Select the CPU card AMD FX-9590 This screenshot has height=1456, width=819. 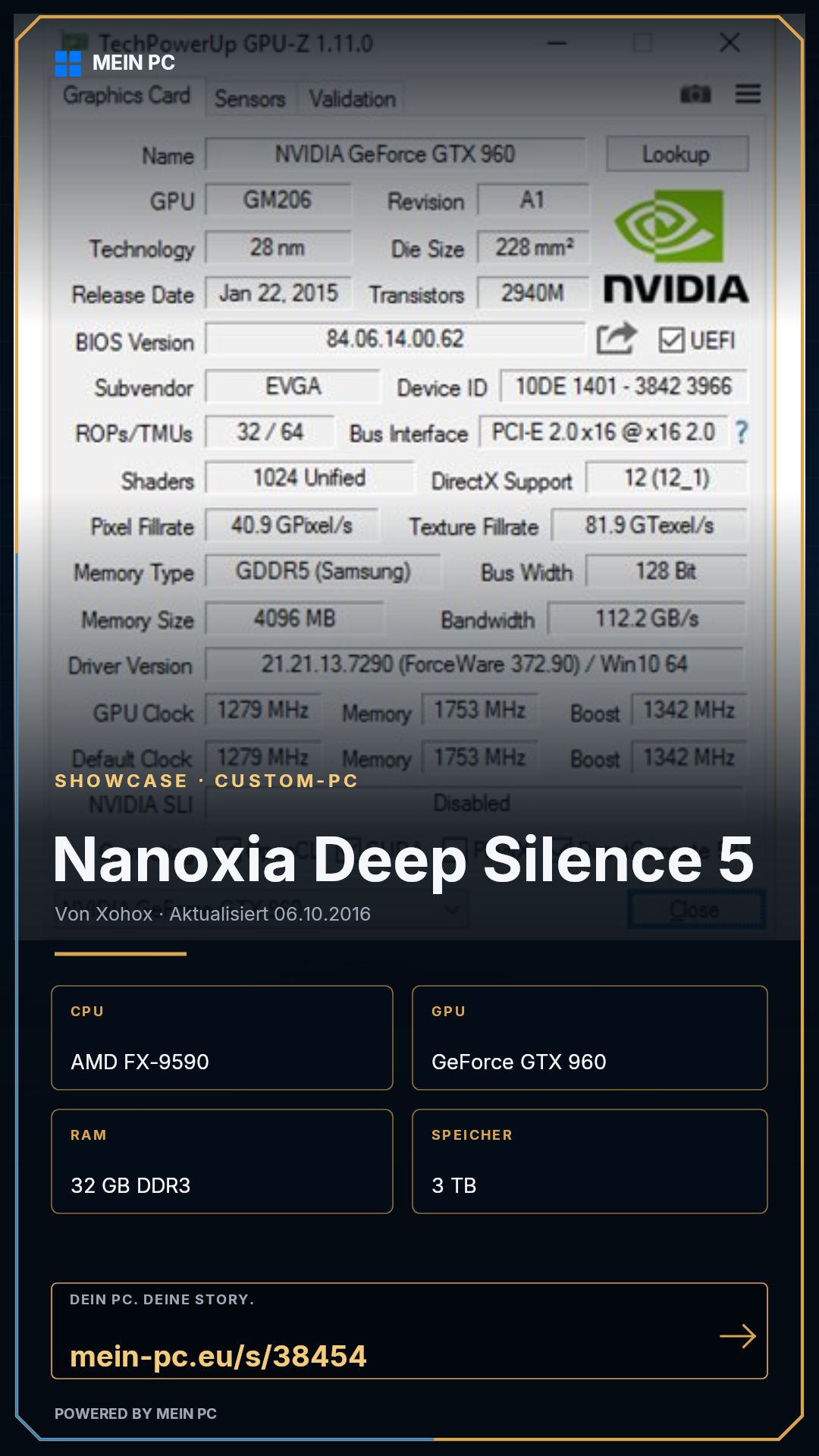222,1037
